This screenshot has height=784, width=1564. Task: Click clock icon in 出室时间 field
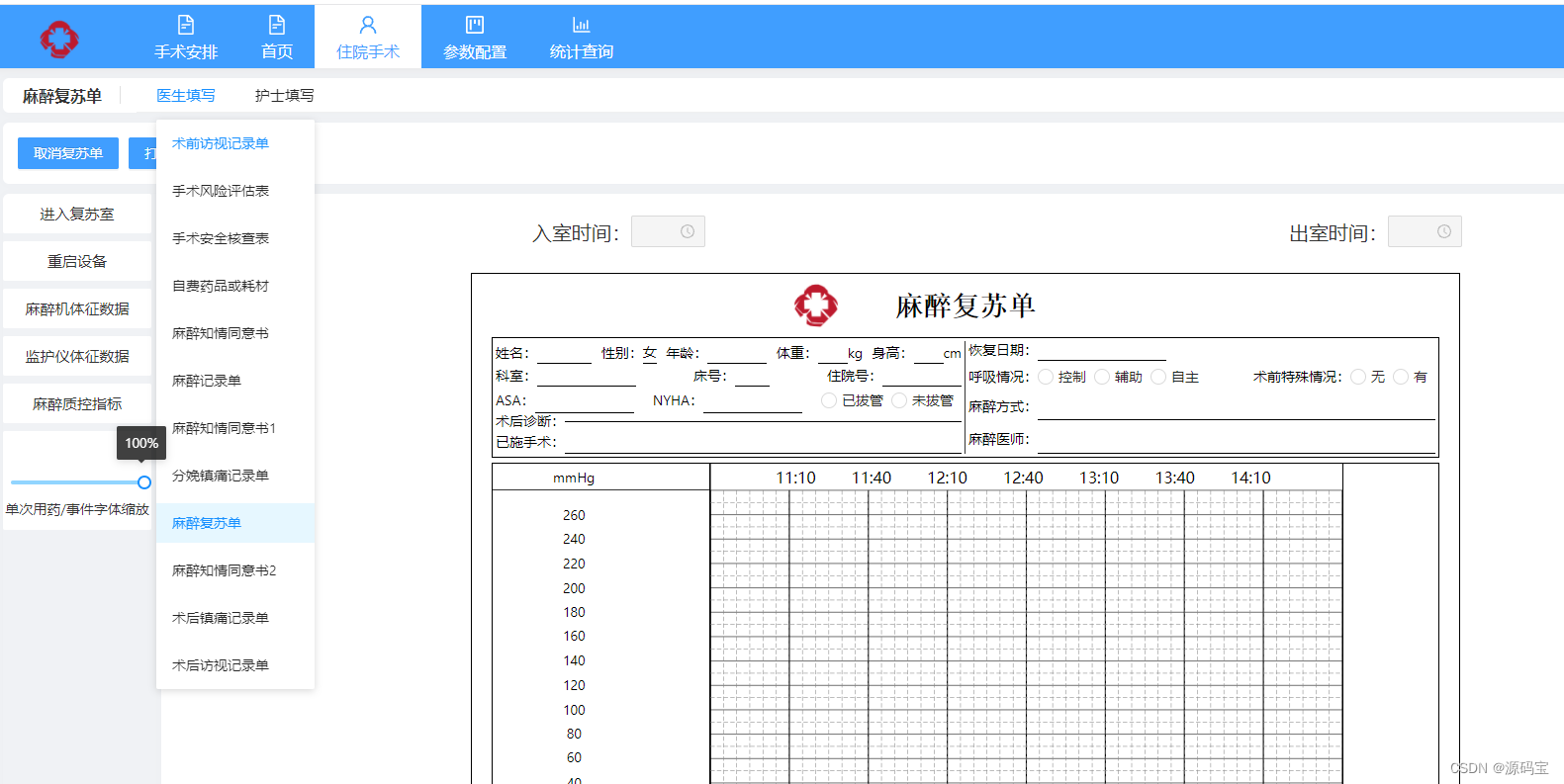[x=1444, y=231]
